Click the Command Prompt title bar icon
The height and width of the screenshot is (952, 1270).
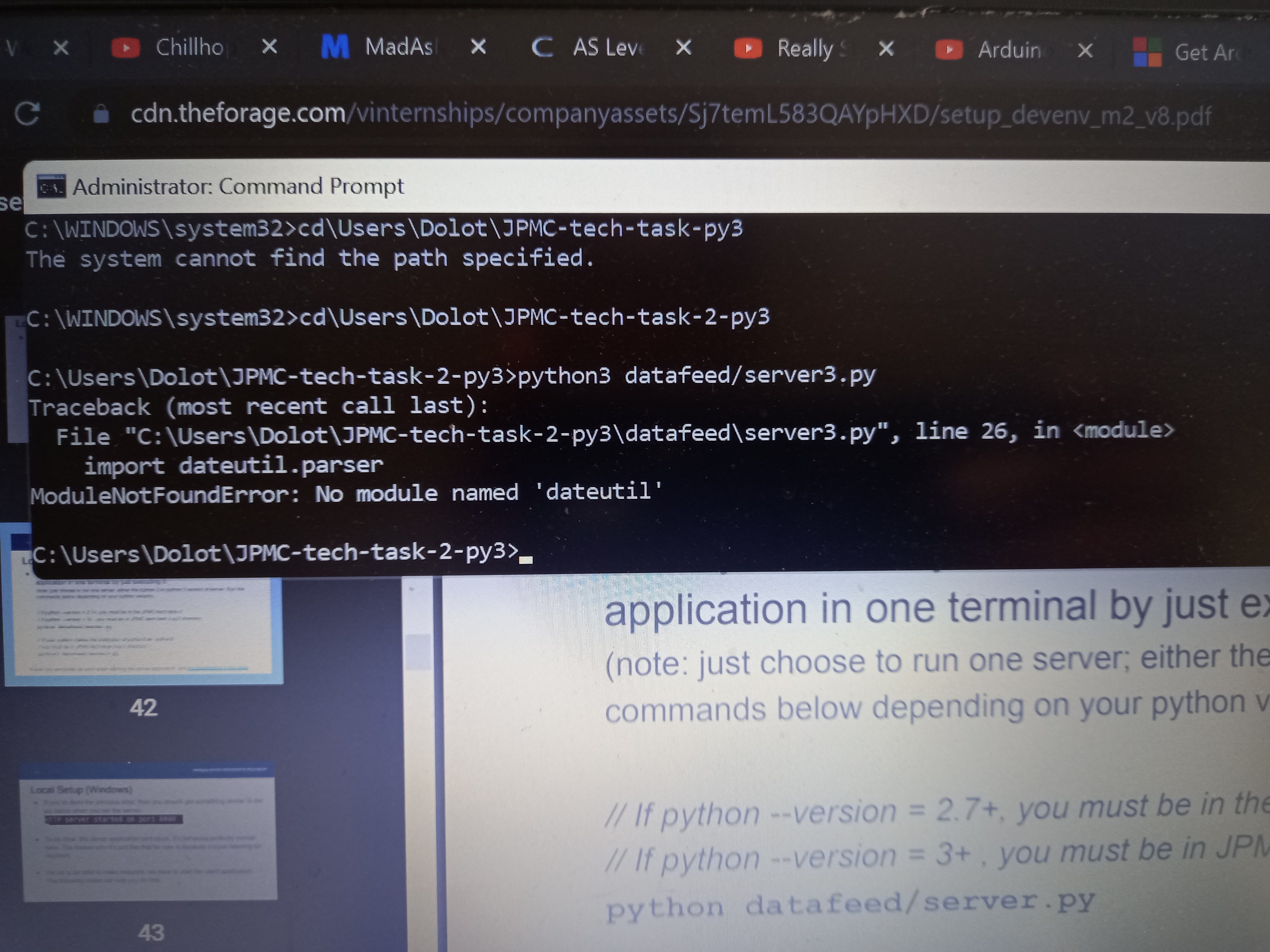51,187
